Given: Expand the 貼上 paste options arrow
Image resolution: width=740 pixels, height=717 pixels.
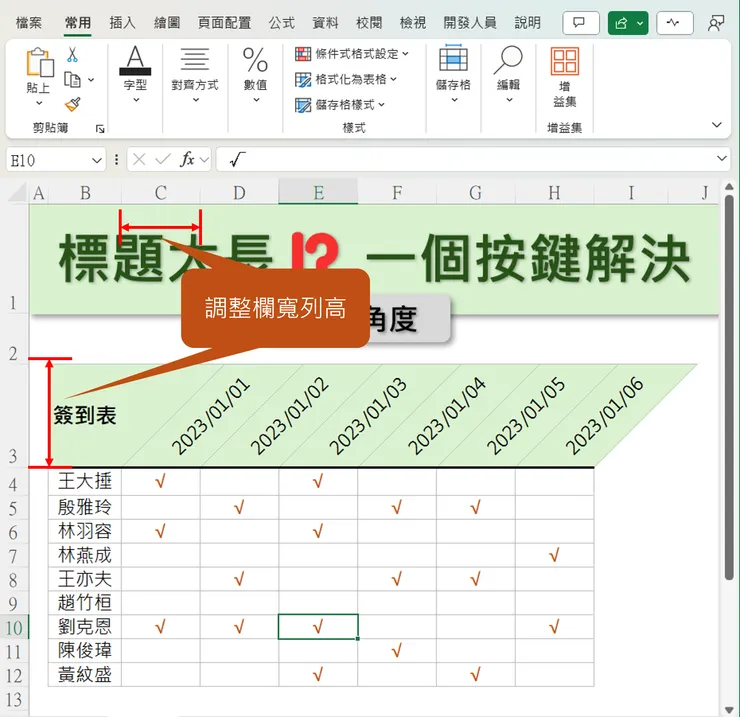Looking at the screenshot, I should tap(39, 102).
